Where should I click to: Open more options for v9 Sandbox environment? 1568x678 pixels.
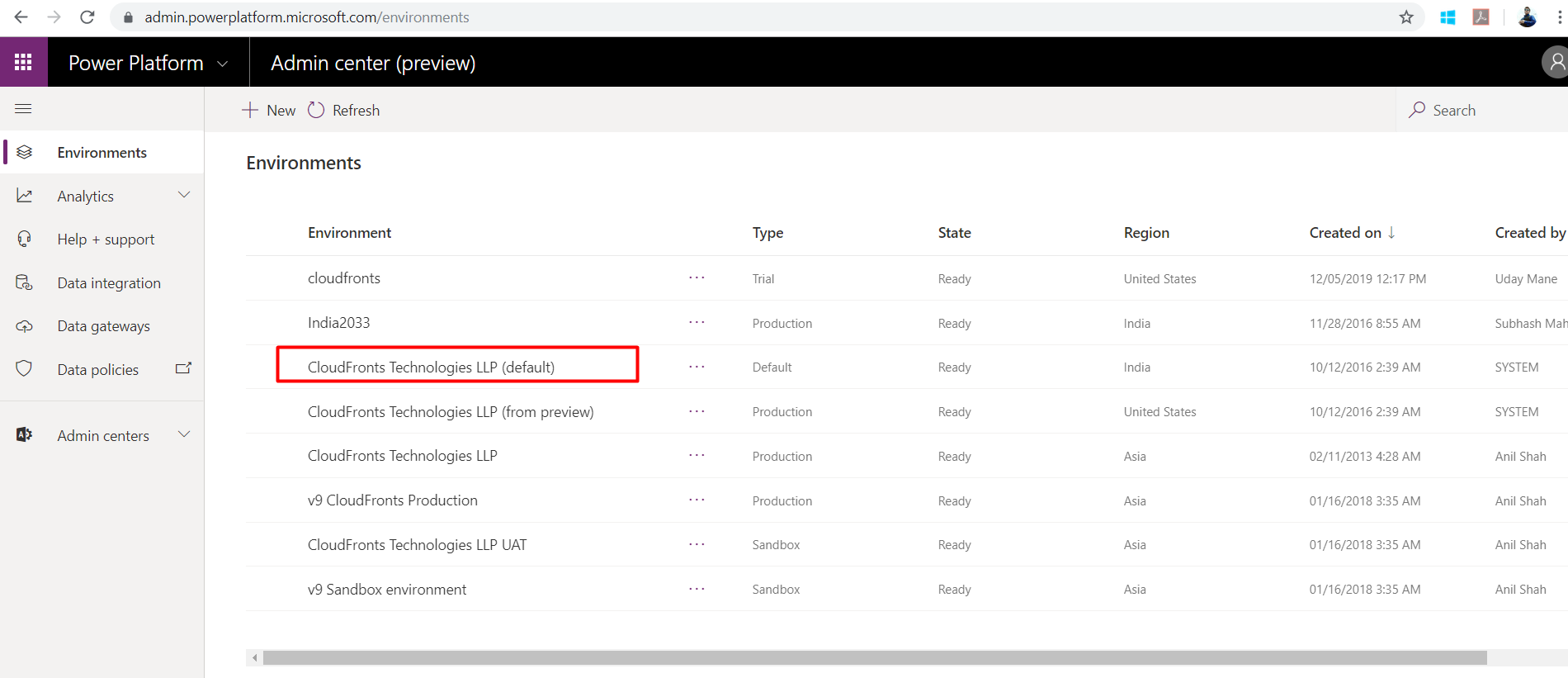pyautogui.click(x=697, y=589)
